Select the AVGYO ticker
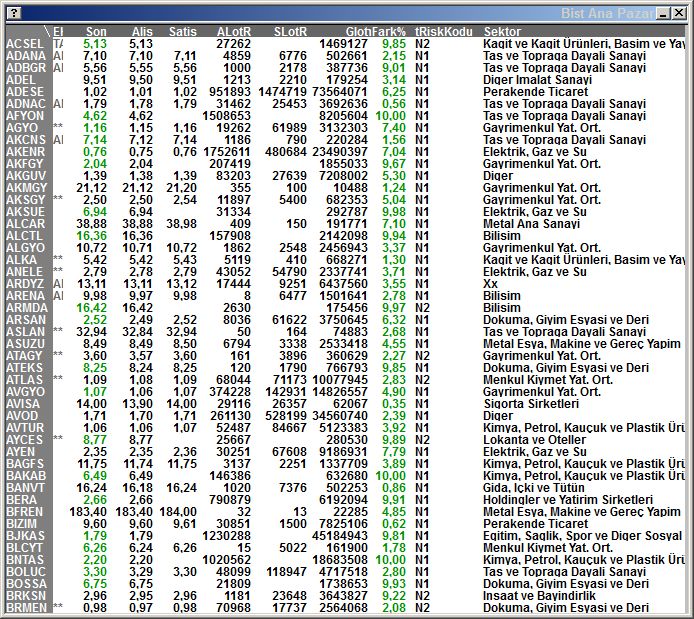The height and width of the screenshot is (619, 694). (x=26, y=392)
